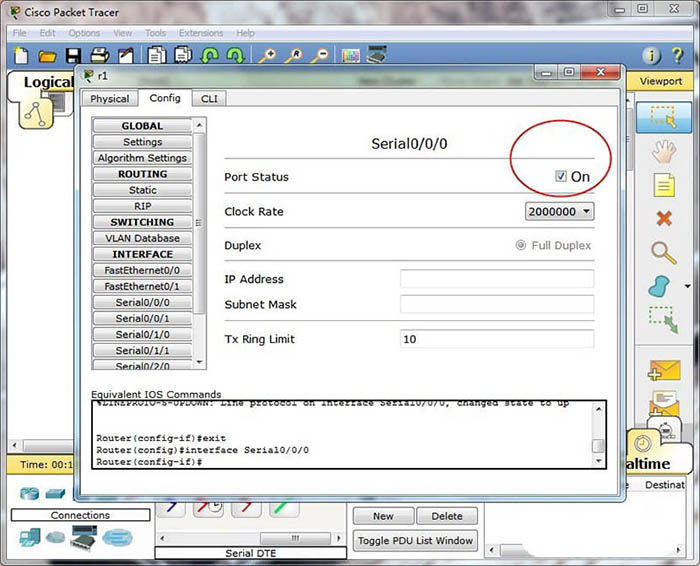Open the Activity Wizard icon
Image resolution: width=700 pixels, height=566 pixels.
pos(126,56)
